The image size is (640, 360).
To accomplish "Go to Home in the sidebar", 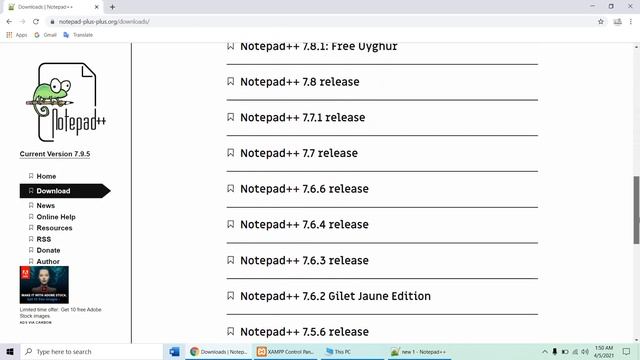I will pos(46,176).
